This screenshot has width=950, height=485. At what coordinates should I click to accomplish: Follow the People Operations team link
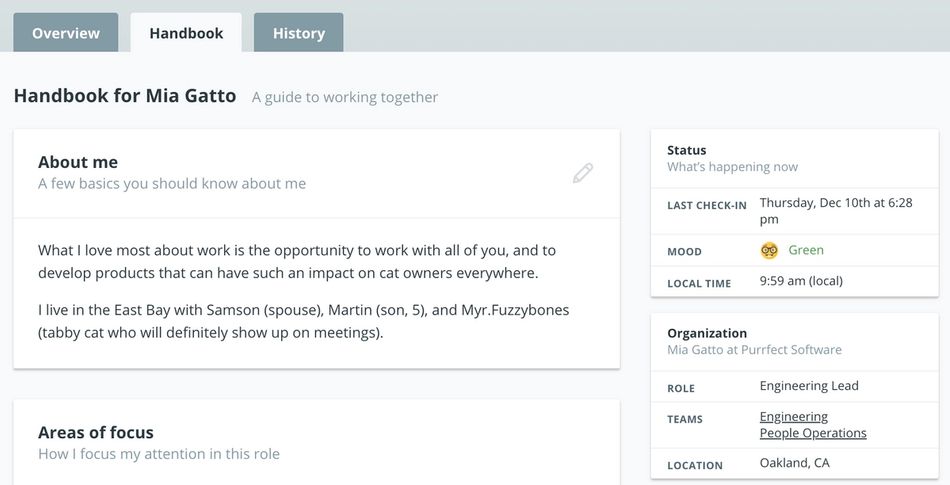[x=812, y=433]
